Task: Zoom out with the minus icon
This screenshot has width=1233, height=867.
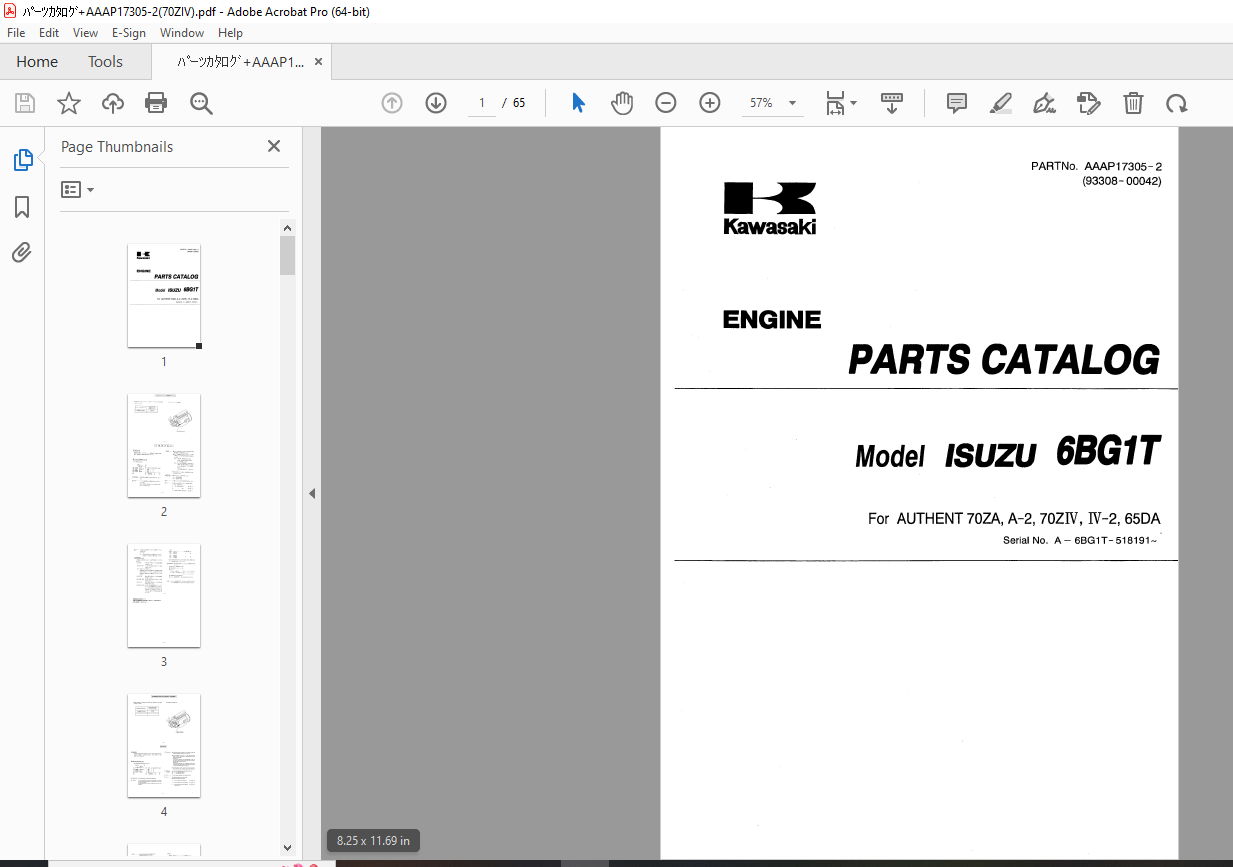Action: click(666, 103)
